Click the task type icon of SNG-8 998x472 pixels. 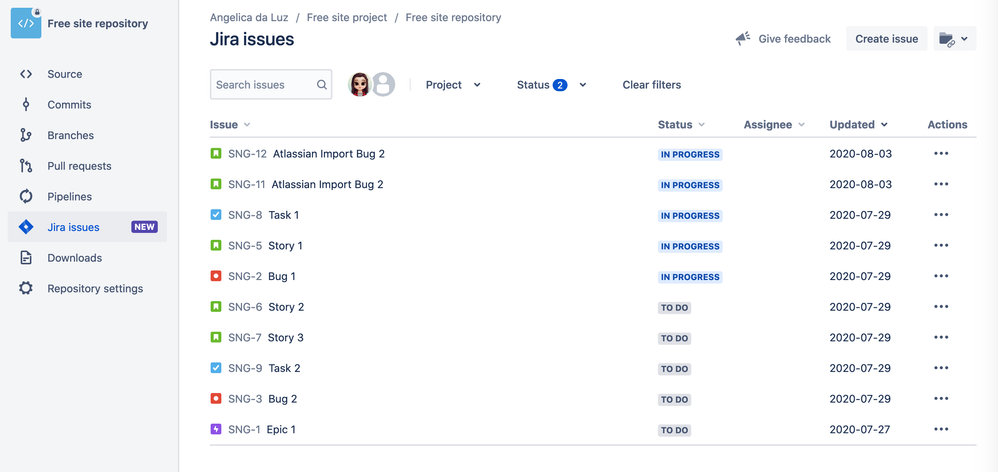[216, 215]
